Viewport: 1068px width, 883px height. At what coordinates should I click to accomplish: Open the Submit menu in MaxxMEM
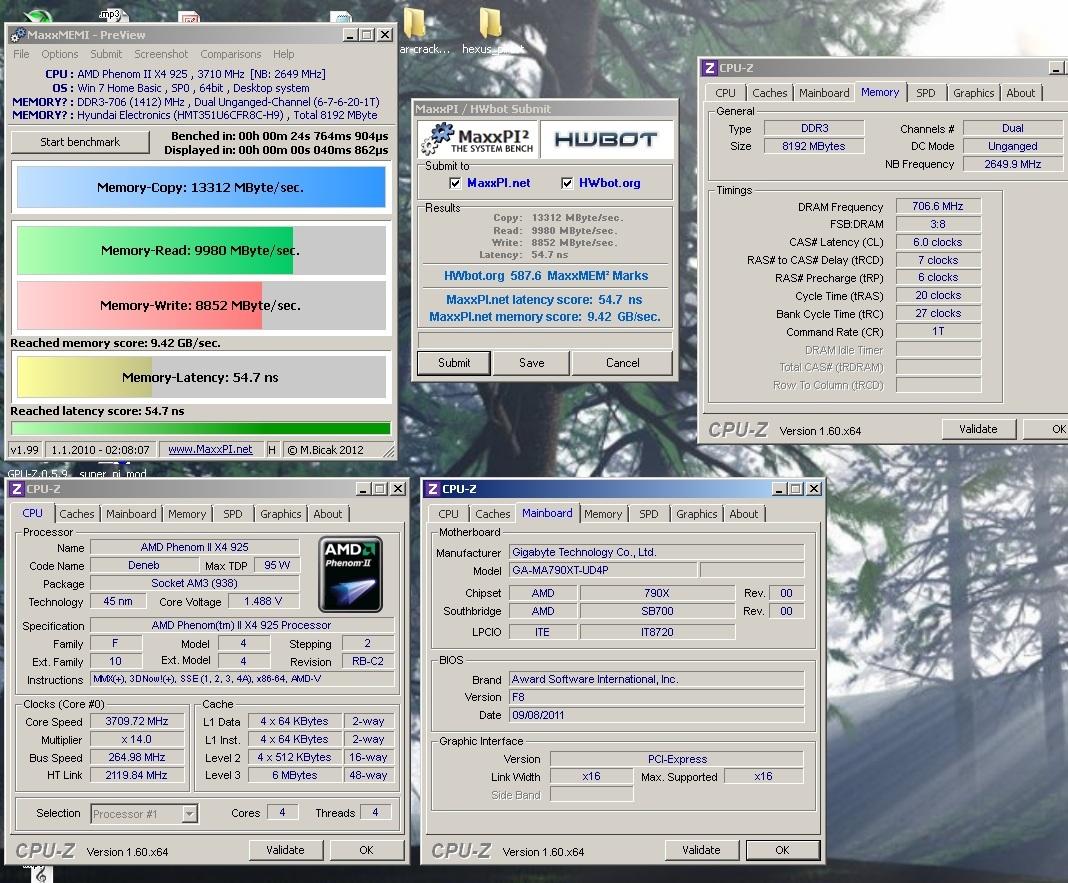pyautogui.click(x=106, y=54)
